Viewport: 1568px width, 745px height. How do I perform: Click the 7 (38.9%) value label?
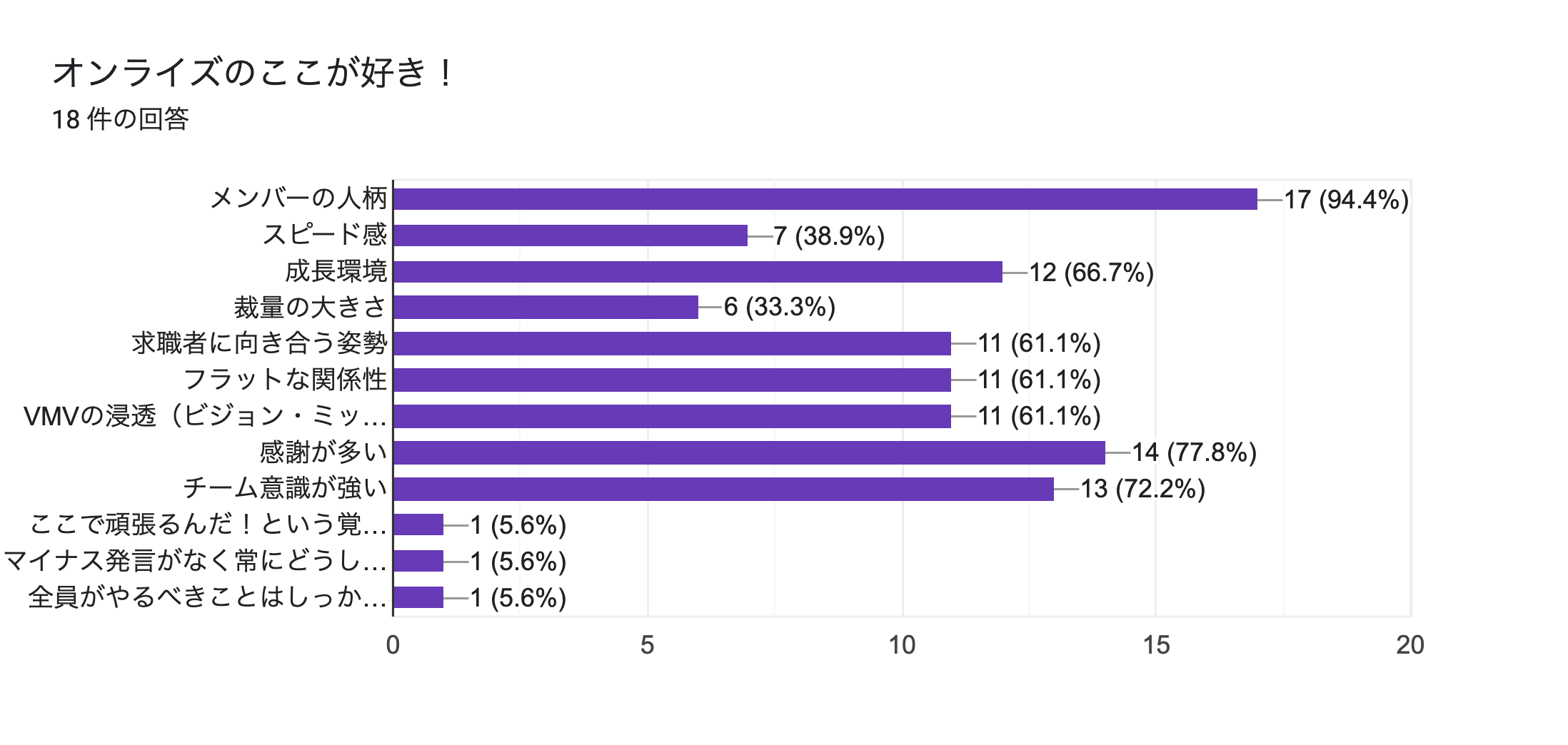[829, 236]
